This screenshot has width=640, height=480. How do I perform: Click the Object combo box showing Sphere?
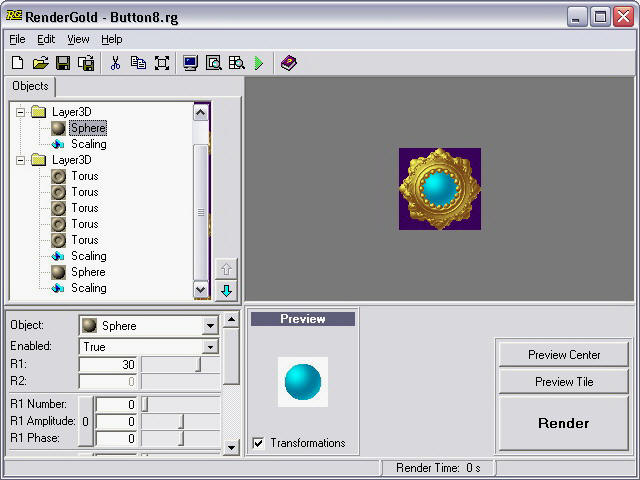(148, 326)
